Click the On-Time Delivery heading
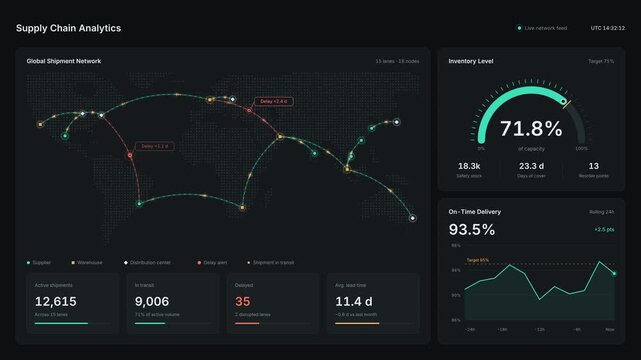The width and height of the screenshot is (641, 360). 475,212
